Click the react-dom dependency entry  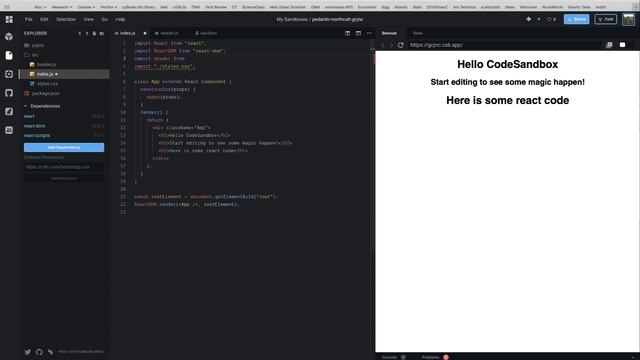(35, 126)
